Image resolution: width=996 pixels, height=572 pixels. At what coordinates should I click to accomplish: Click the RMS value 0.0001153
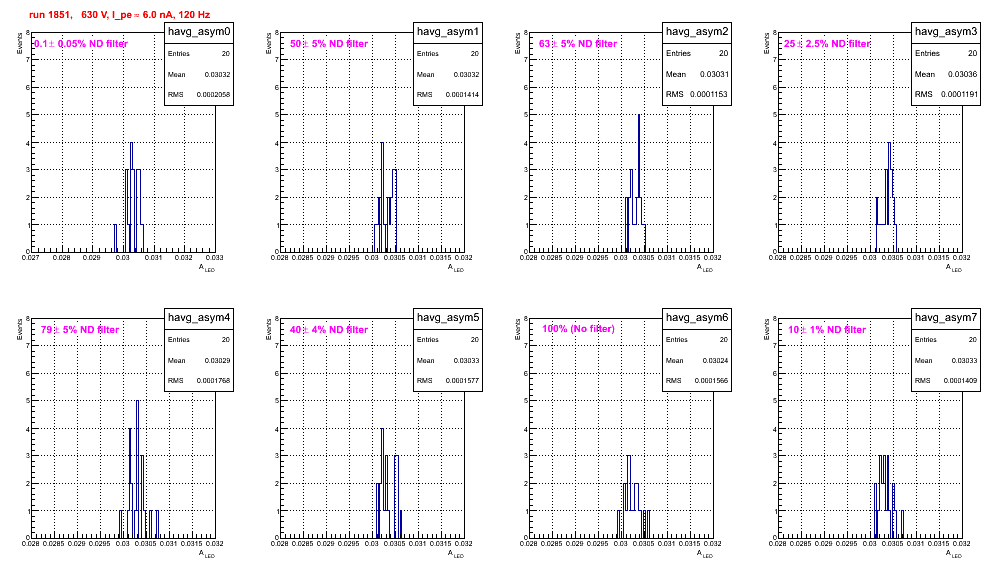tap(709, 95)
